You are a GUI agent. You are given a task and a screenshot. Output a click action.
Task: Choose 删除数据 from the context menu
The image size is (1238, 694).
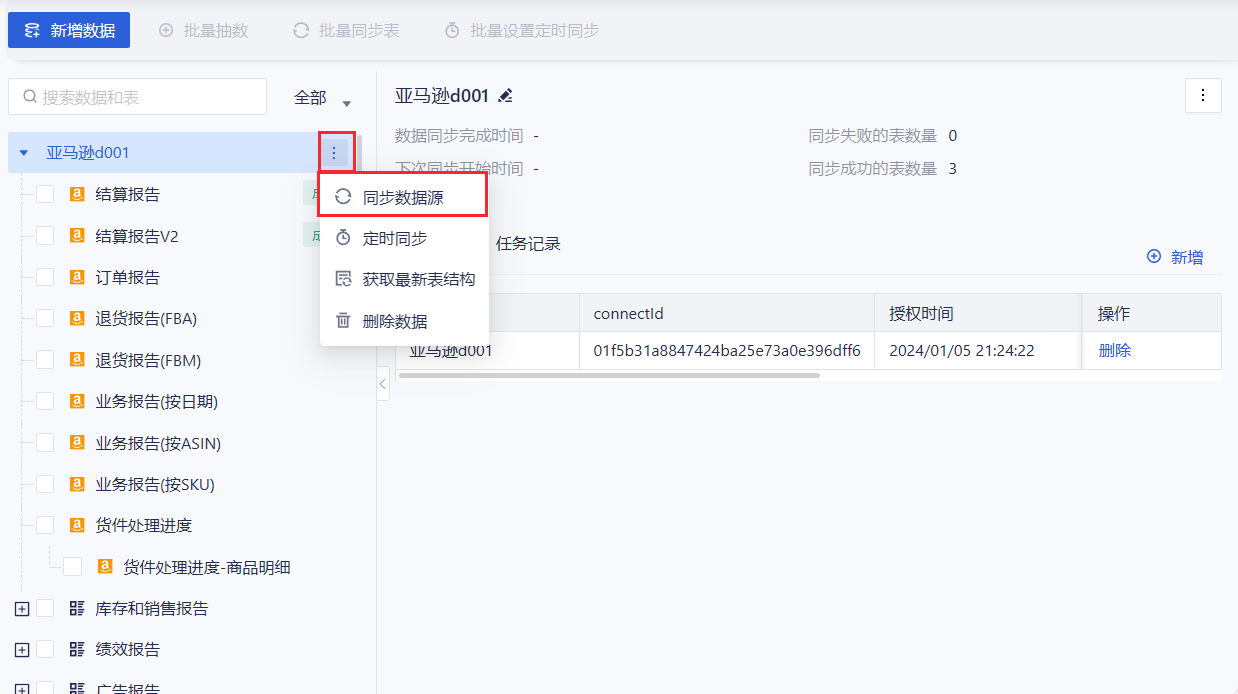click(x=403, y=321)
